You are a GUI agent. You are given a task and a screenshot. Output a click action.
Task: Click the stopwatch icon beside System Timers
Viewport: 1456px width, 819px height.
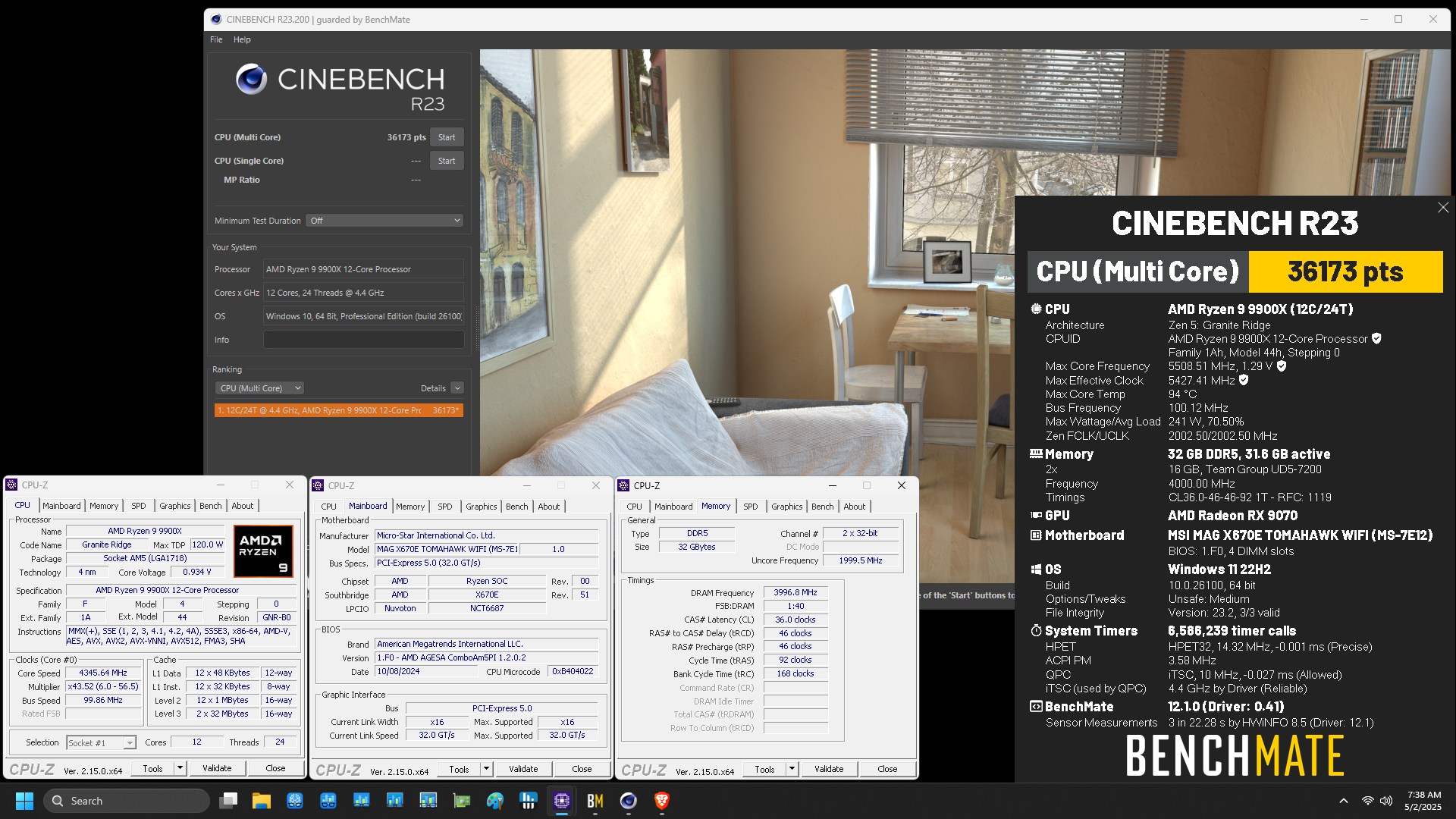pos(1036,631)
